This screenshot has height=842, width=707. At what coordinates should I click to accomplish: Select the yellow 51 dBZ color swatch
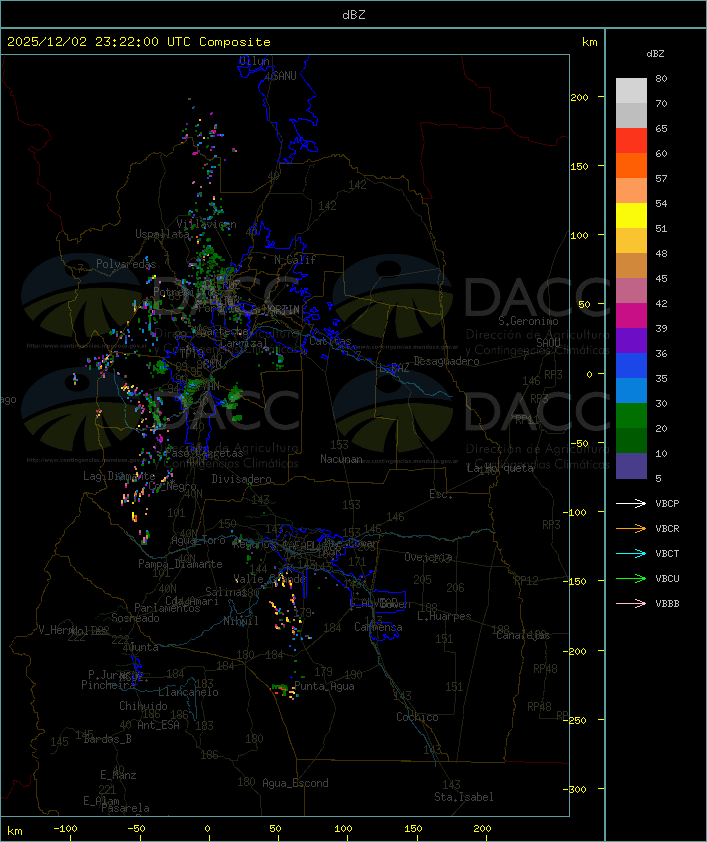pyautogui.click(x=631, y=215)
